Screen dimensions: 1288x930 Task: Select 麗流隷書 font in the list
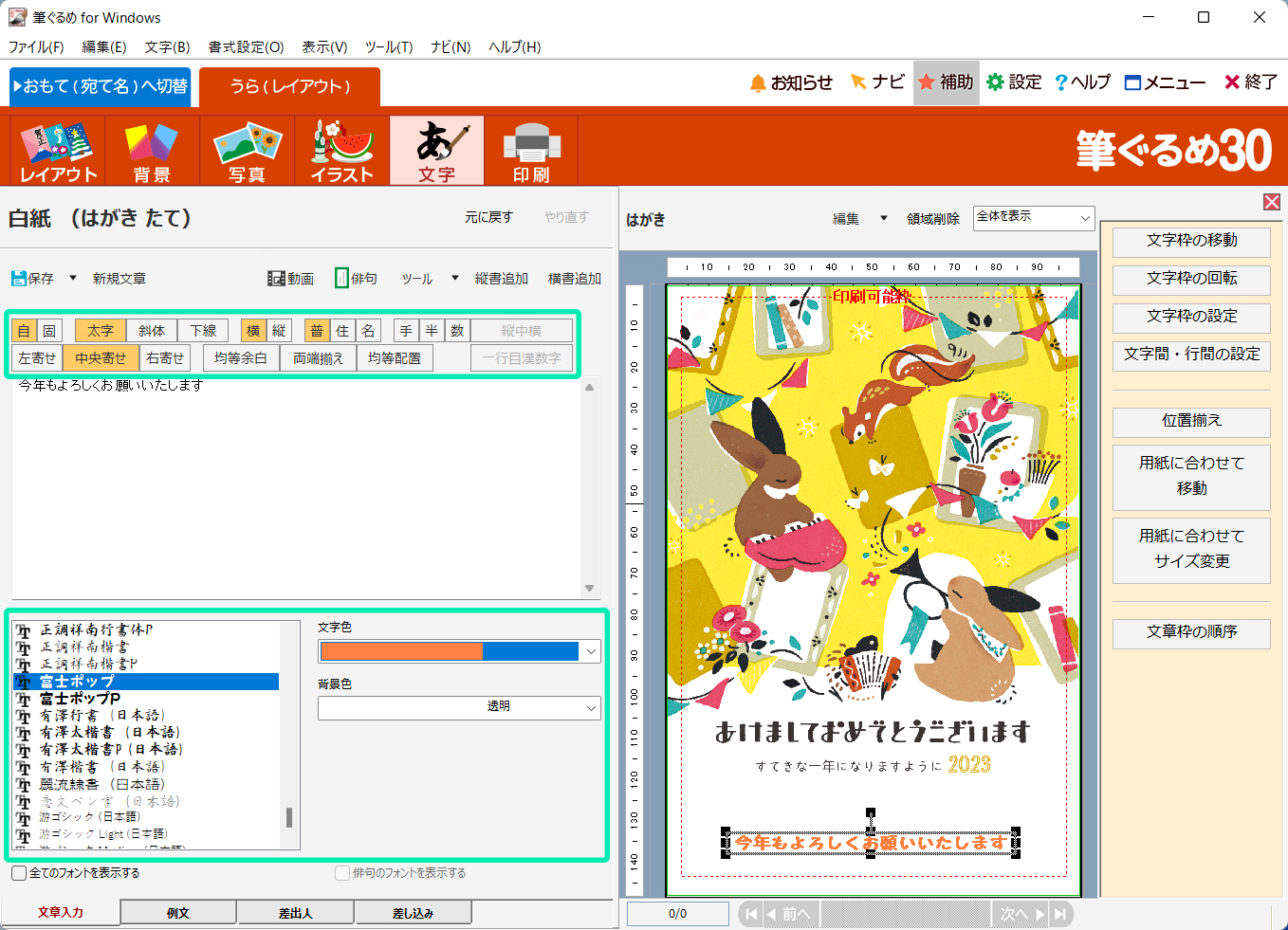click(x=101, y=784)
